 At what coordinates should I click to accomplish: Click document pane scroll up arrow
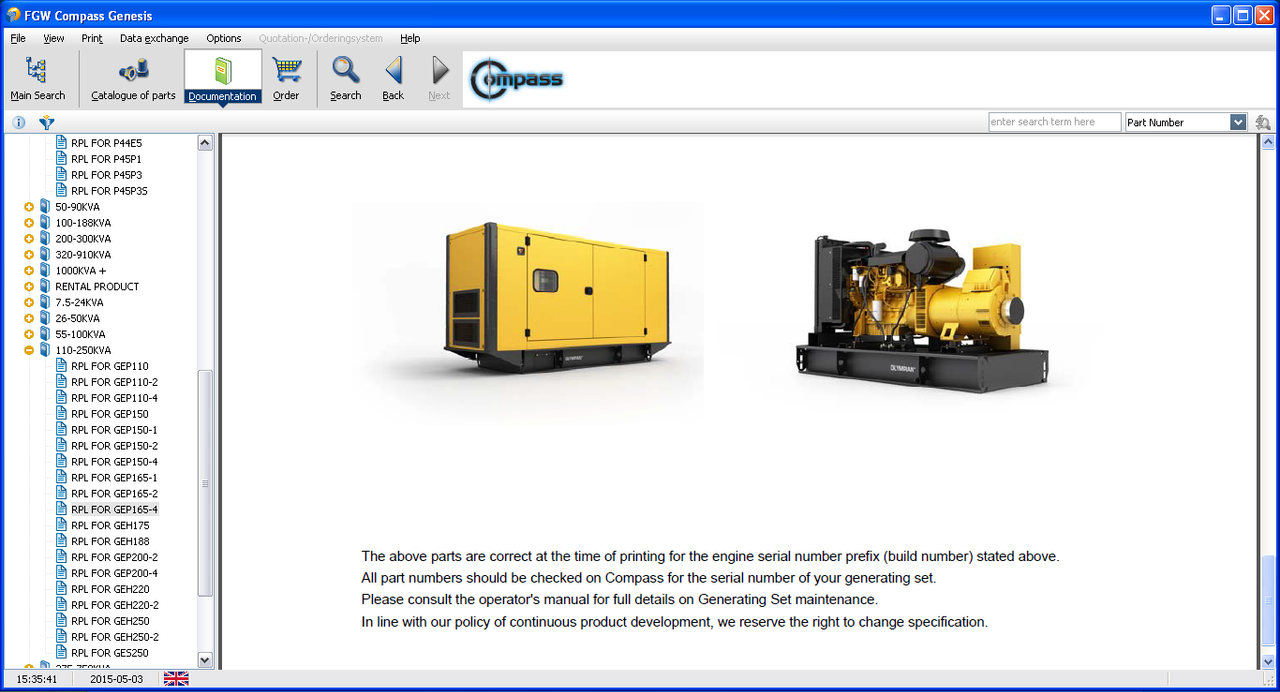(1268, 143)
